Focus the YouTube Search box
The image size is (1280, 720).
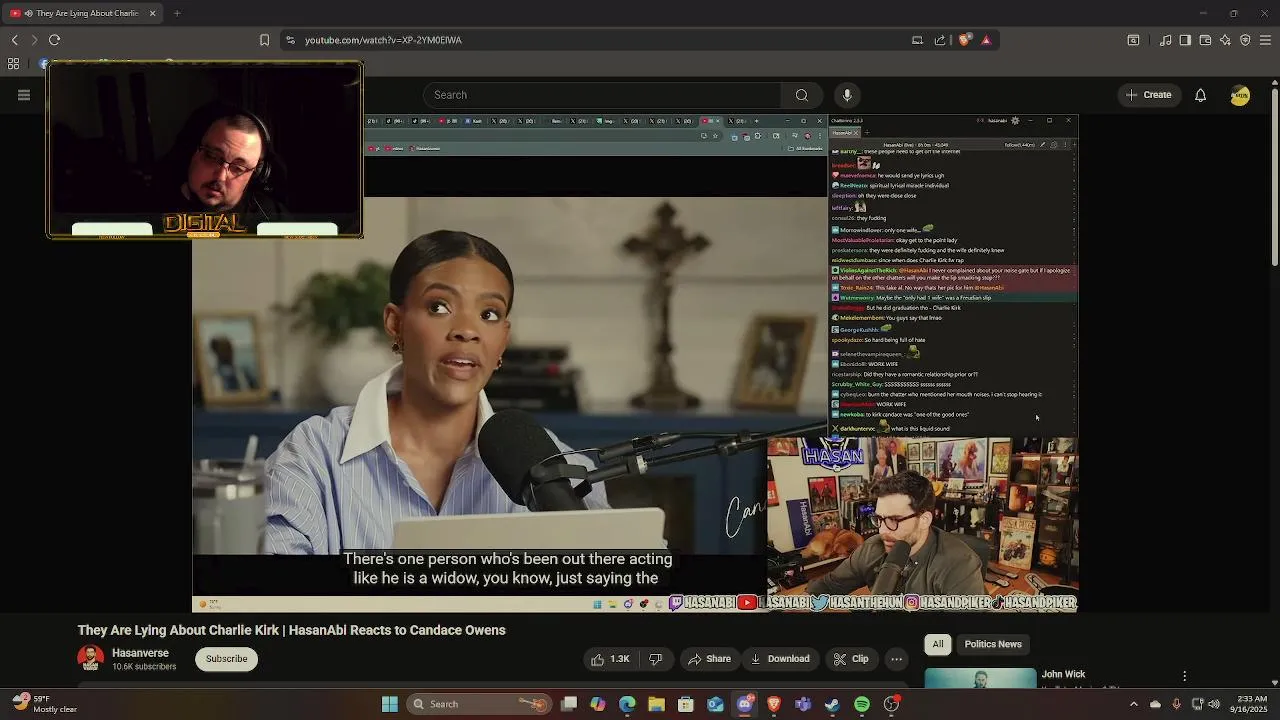[603, 95]
